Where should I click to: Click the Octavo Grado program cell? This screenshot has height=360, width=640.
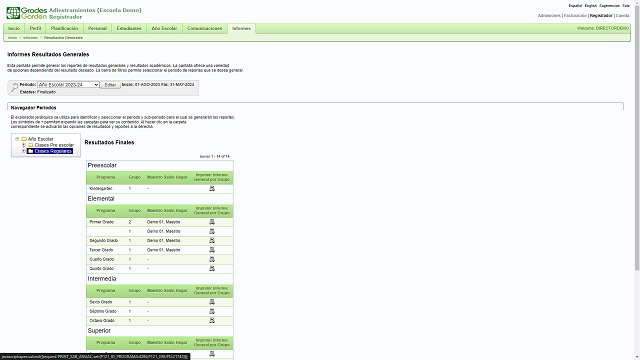point(102,320)
